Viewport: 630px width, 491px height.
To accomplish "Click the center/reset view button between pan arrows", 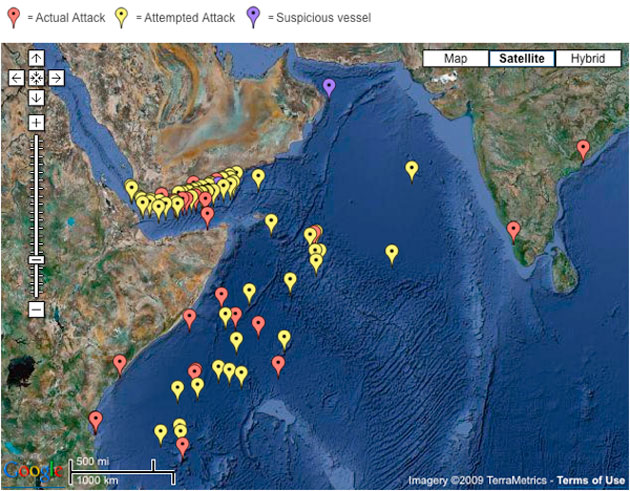I will point(36,78).
